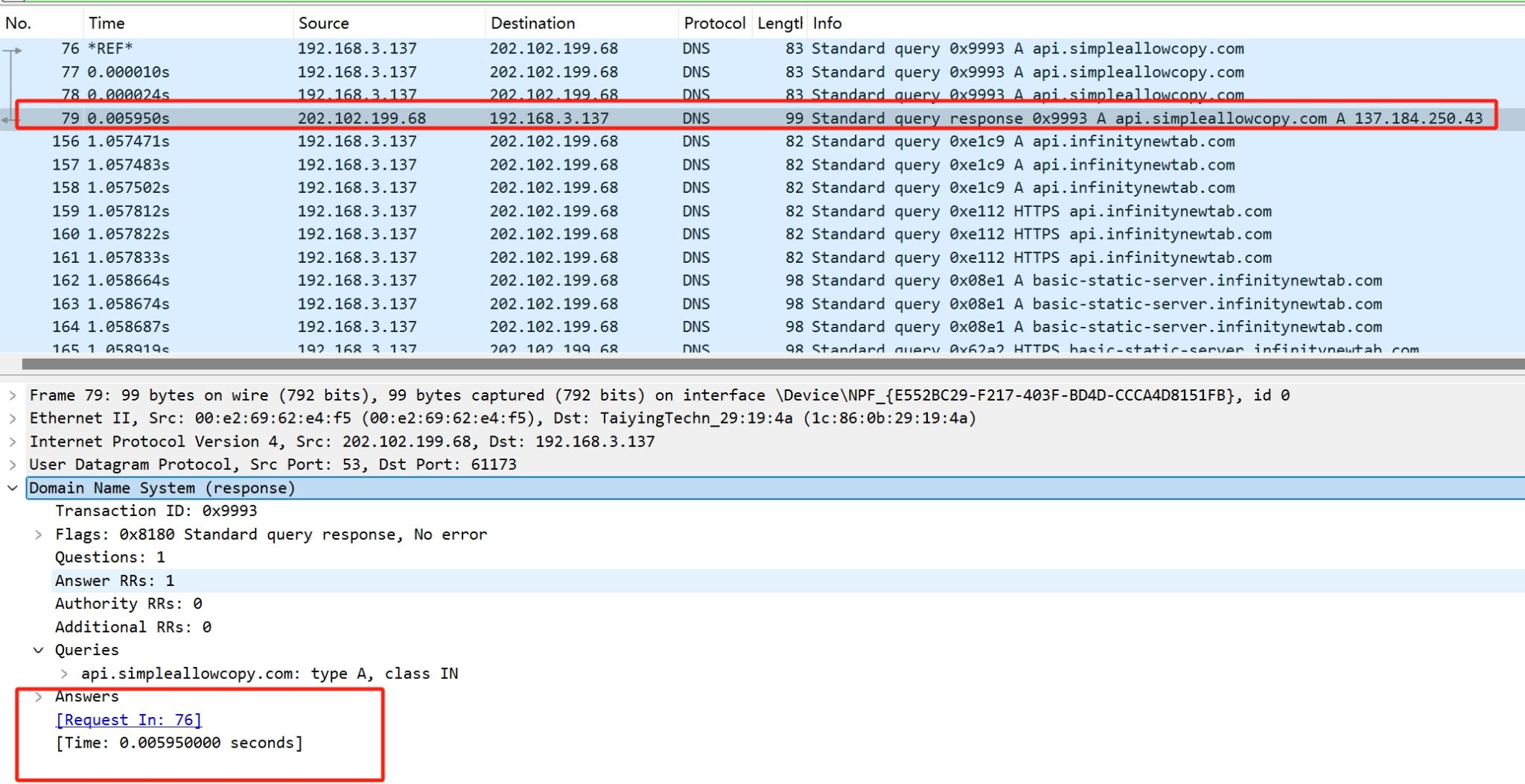Click the Source column header
This screenshot has height=784, width=1525.
(x=323, y=23)
